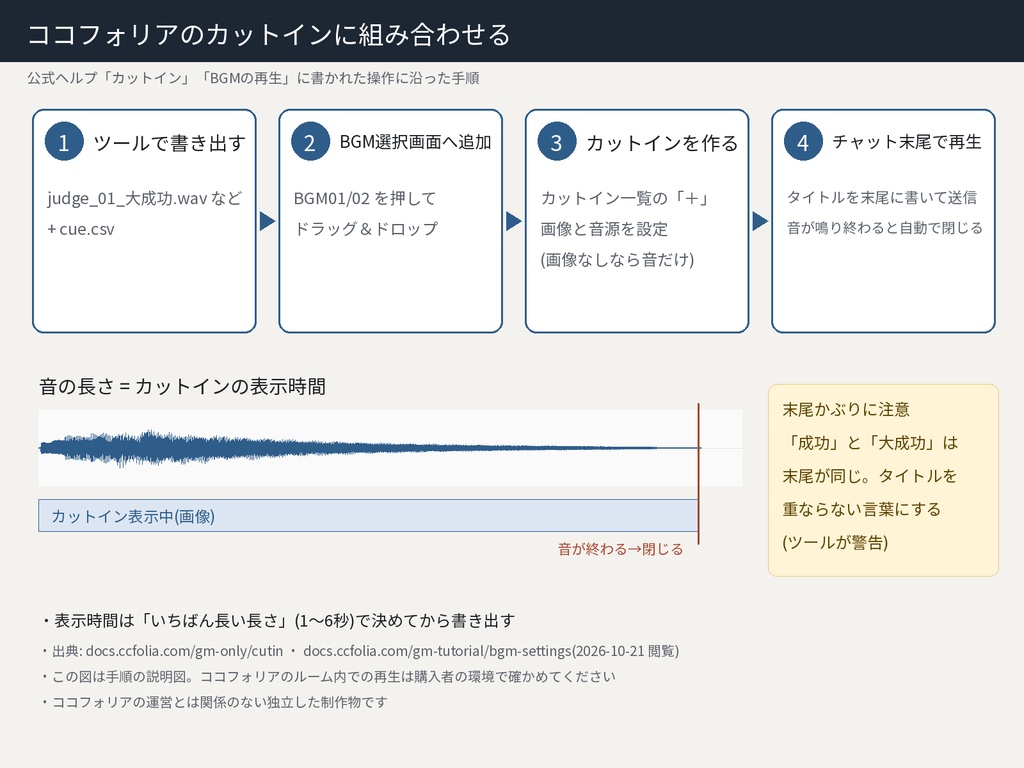Open the docs.ccfolia.com/gm-only/cutin reference
Screen dimensions: 1024x768
click(184, 651)
